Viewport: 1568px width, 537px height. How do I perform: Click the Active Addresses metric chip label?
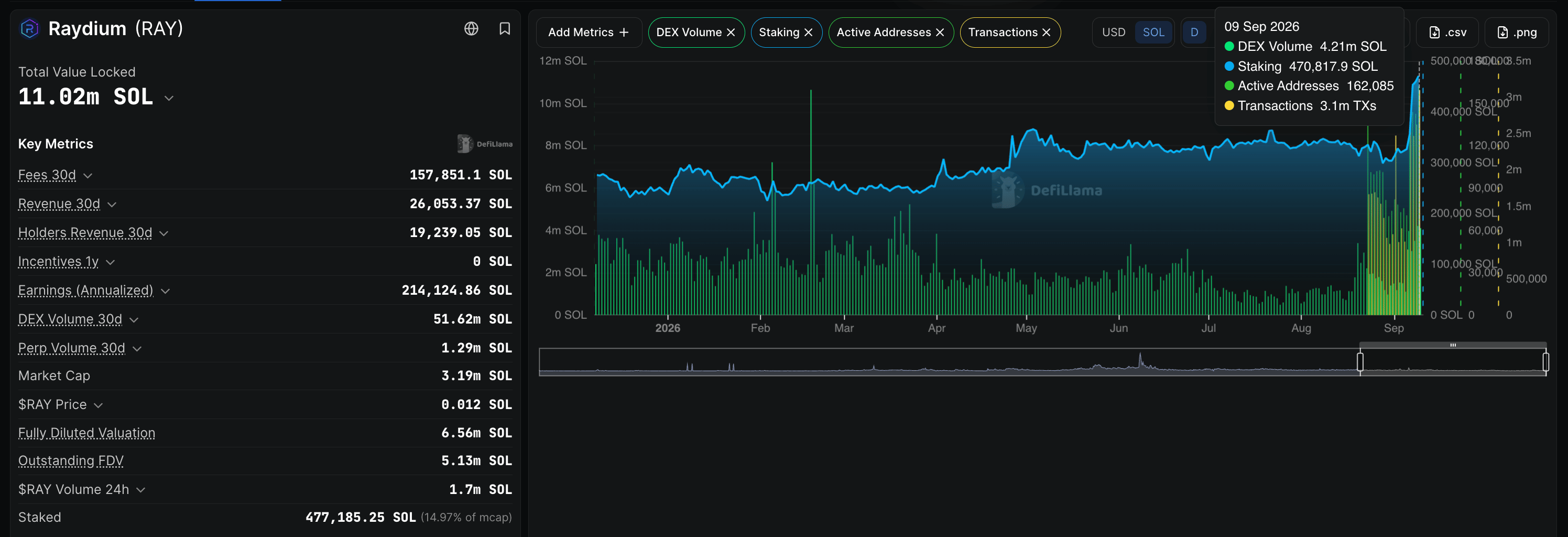pos(884,33)
